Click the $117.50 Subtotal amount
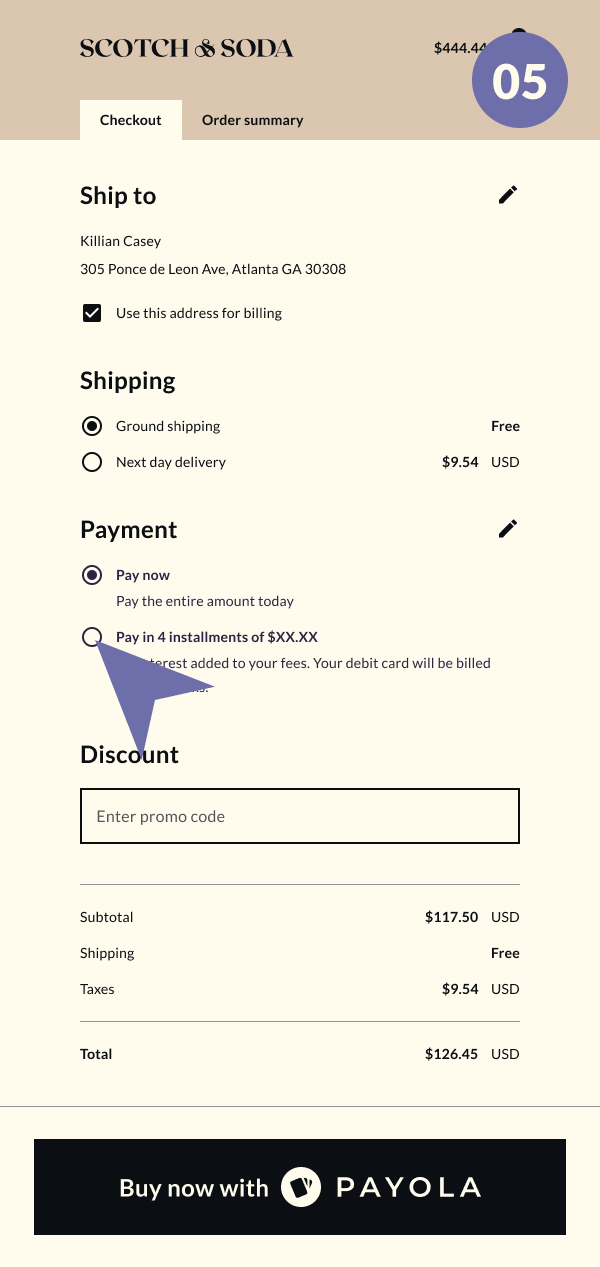Screen dimensions: 600x1267 (451, 917)
